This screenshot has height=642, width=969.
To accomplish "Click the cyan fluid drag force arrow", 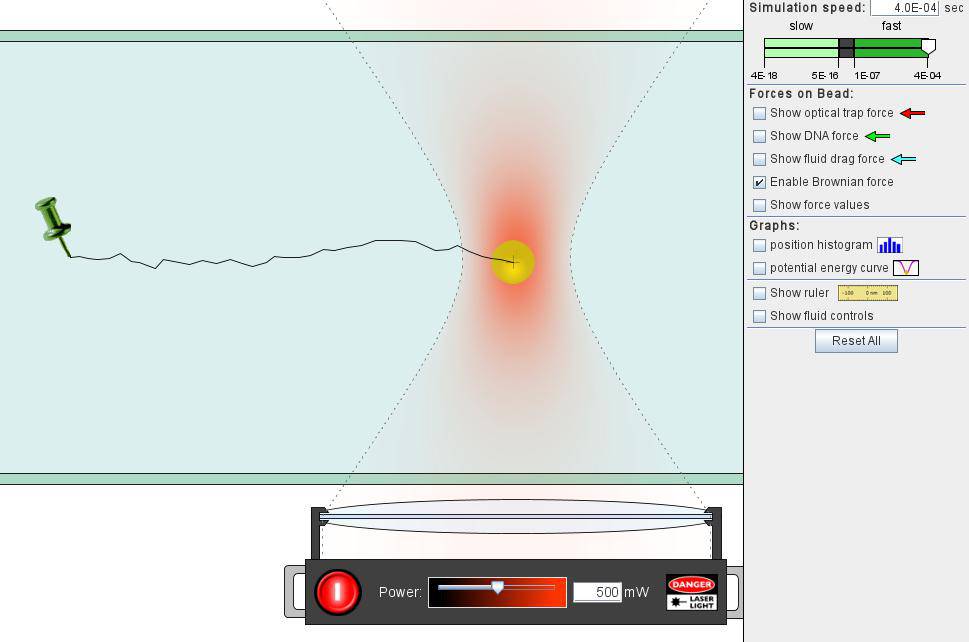I will coord(903,159).
